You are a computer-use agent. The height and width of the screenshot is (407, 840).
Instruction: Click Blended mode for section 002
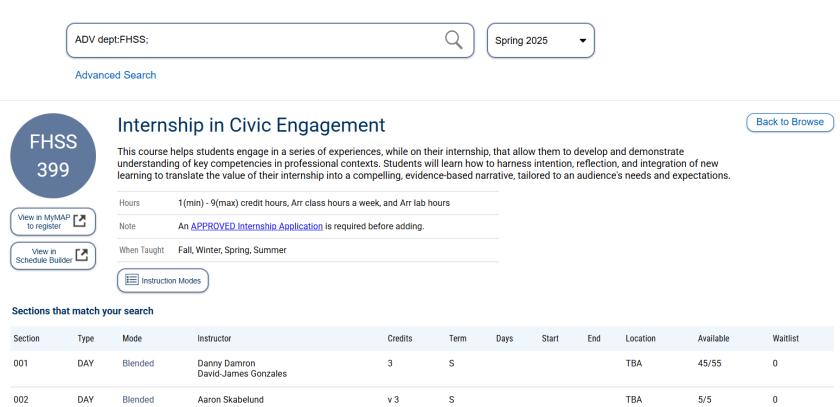pyautogui.click(x=138, y=399)
